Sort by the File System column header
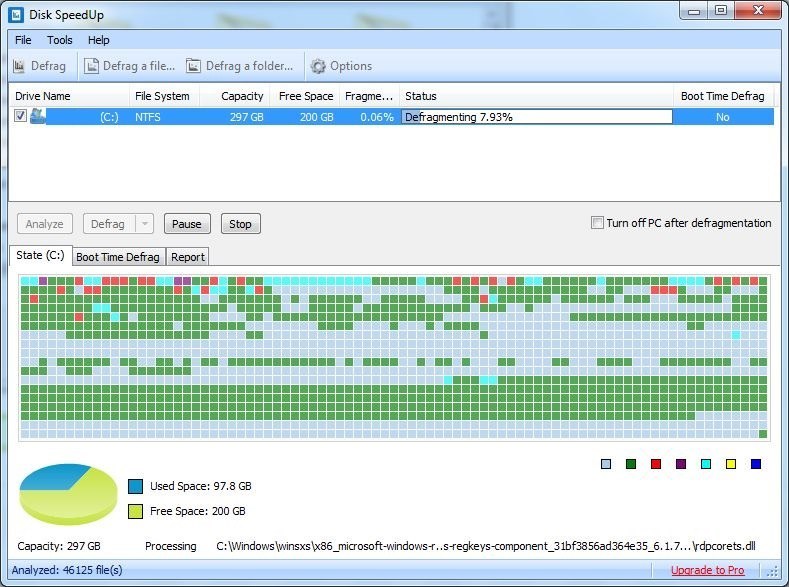This screenshot has height=587, width=789. pos(165,96)
